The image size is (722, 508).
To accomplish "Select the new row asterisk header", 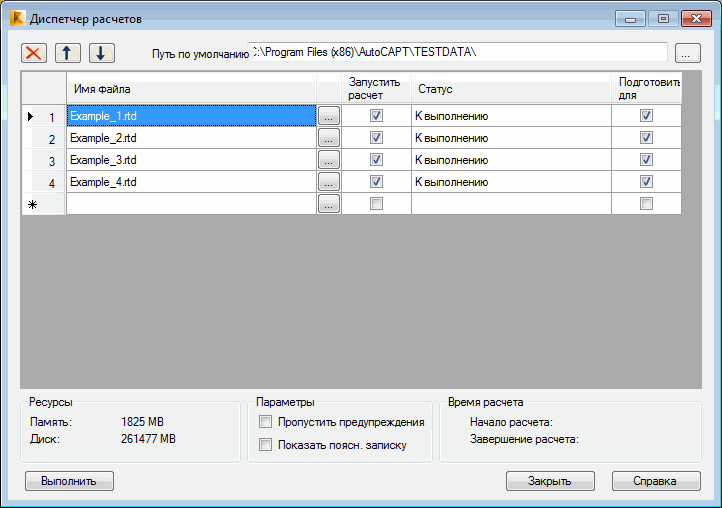I will tap(44, 204).
